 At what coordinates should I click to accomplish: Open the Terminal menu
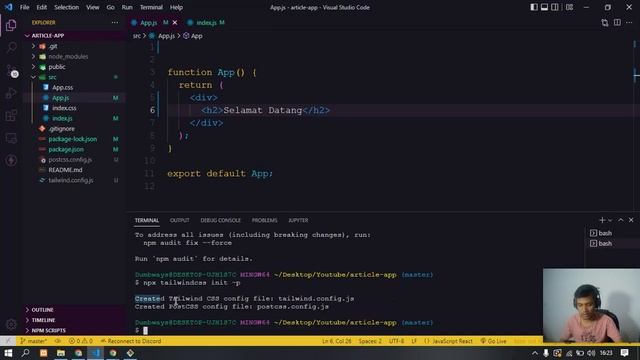click(151, 7)
